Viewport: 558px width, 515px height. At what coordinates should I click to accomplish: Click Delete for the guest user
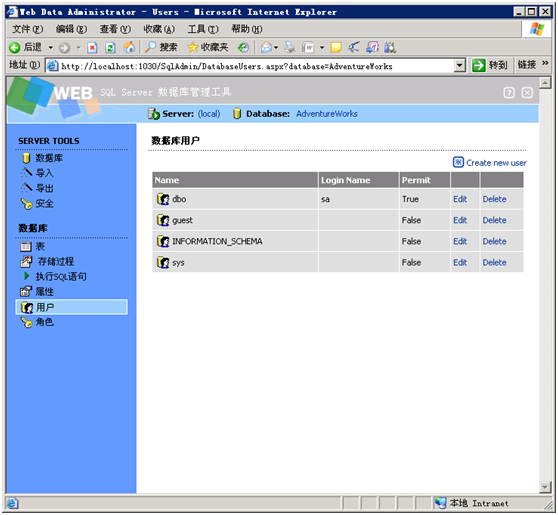[x=494, y=220]
